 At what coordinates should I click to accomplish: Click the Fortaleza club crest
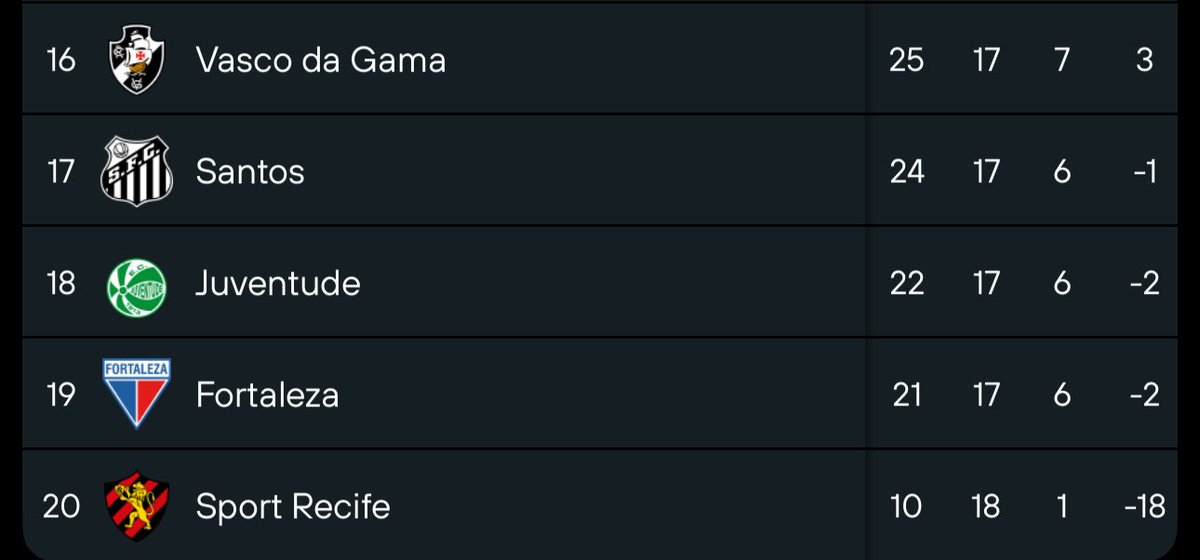point(136,394)
